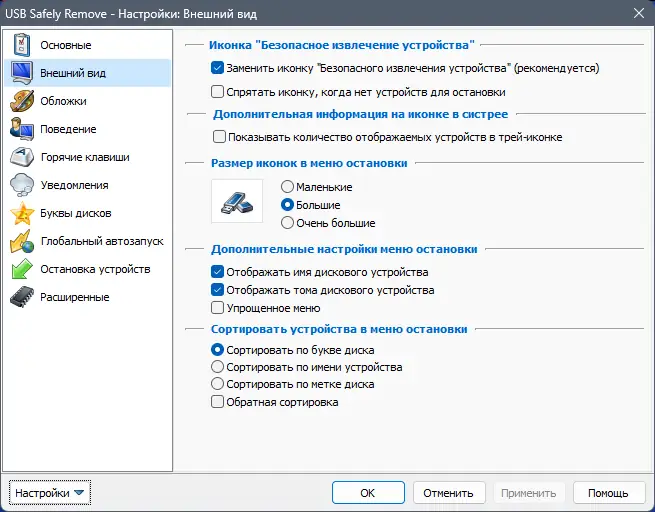Choose Сортировать по имени устройства
The width and height of the screenshot is (655, 512).
218,367
